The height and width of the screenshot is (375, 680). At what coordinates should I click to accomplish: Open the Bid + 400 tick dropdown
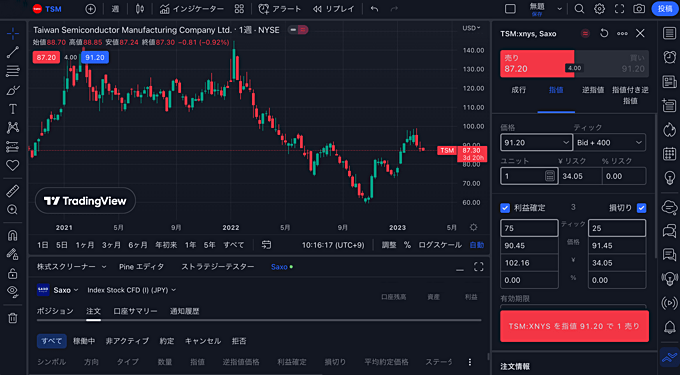click(609, 142)
